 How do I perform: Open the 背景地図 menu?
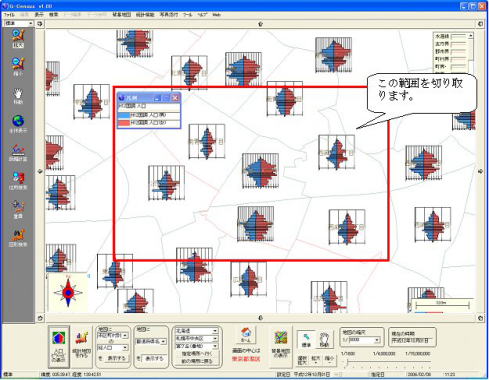[122, 15]
